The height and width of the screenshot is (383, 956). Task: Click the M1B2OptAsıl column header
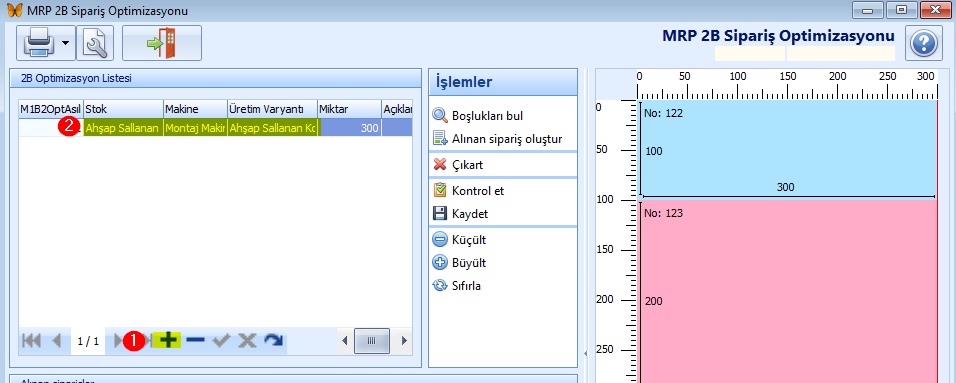coord(51,109)
